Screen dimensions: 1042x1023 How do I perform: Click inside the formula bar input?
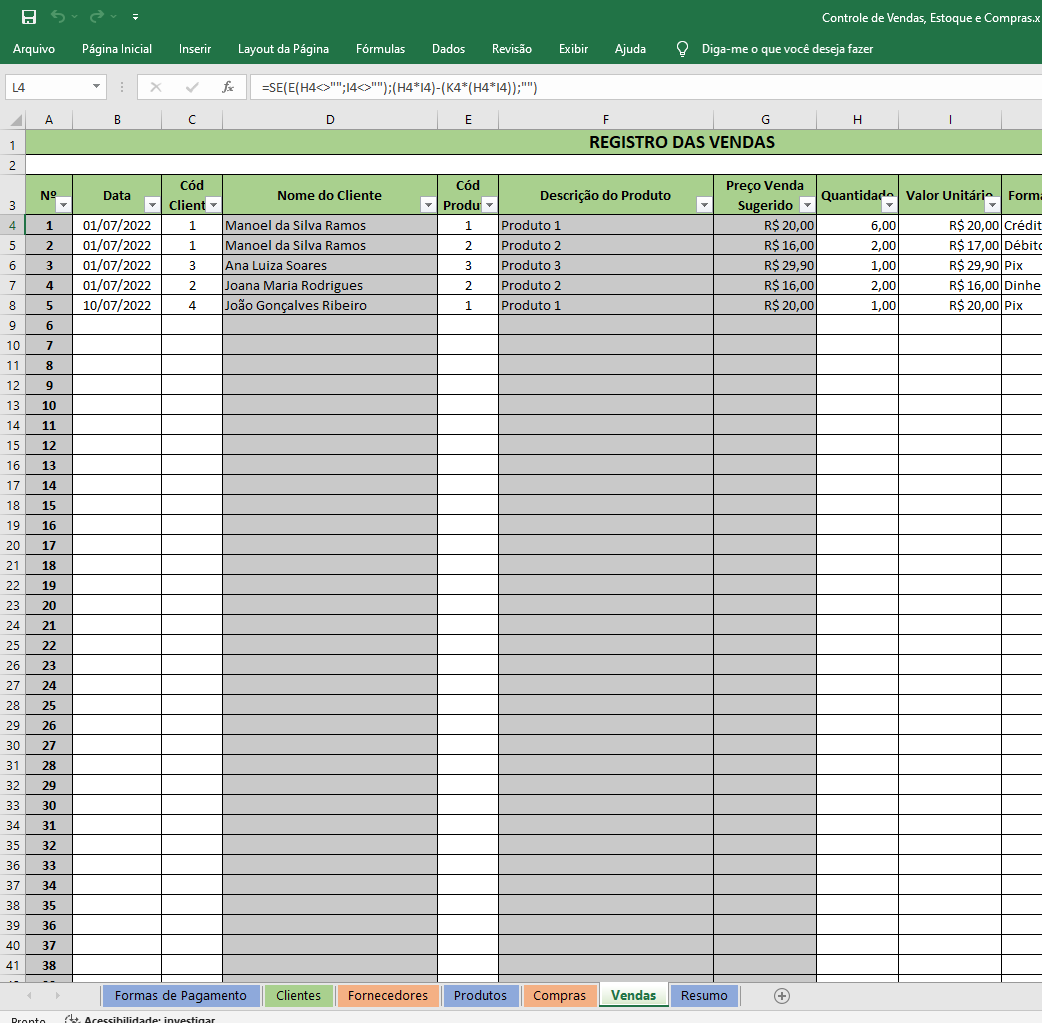pos(640,87)
